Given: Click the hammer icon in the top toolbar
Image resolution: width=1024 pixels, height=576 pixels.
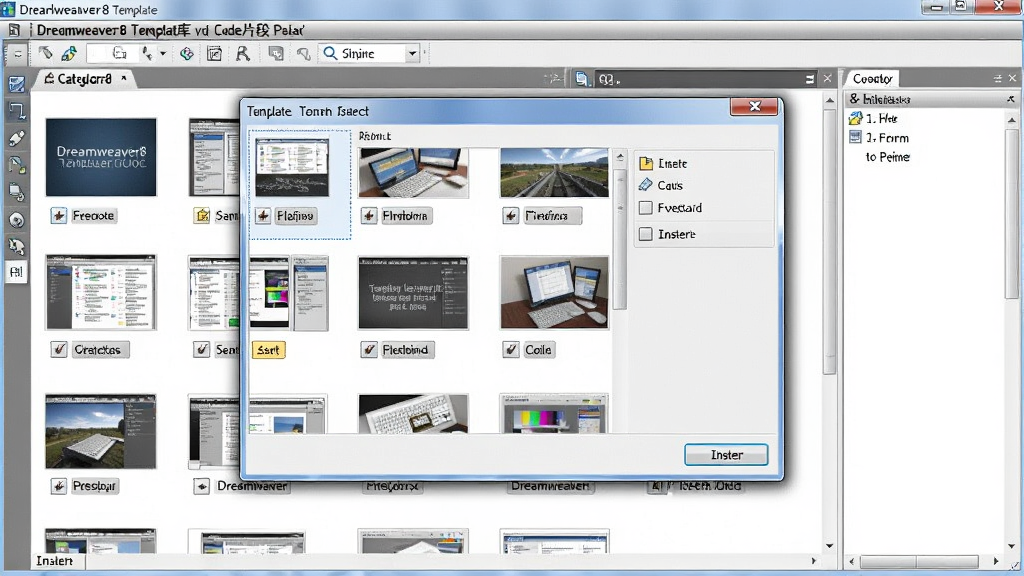Looking at the screenshot, I should click(x=45, y=53).
